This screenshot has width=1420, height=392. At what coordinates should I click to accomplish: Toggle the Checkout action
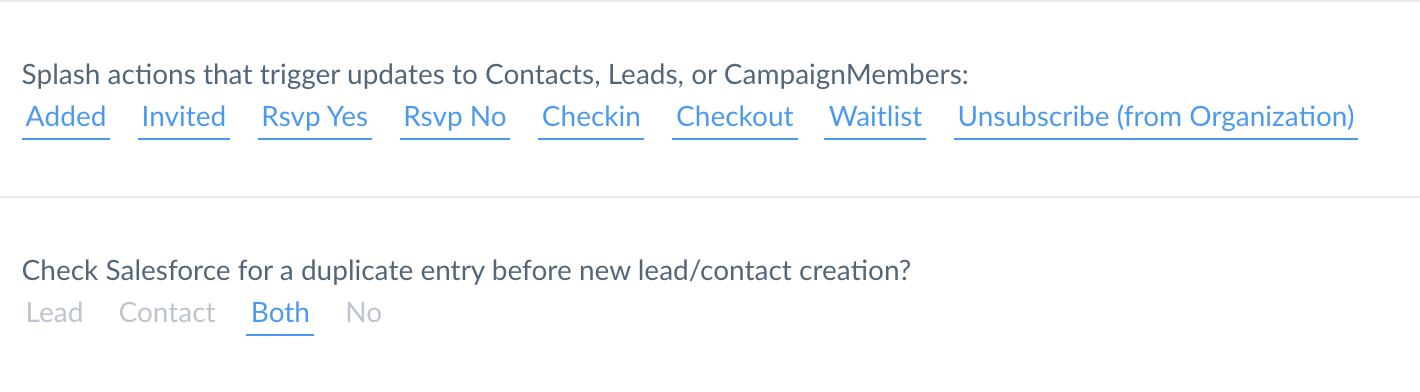tap(735, 117)
